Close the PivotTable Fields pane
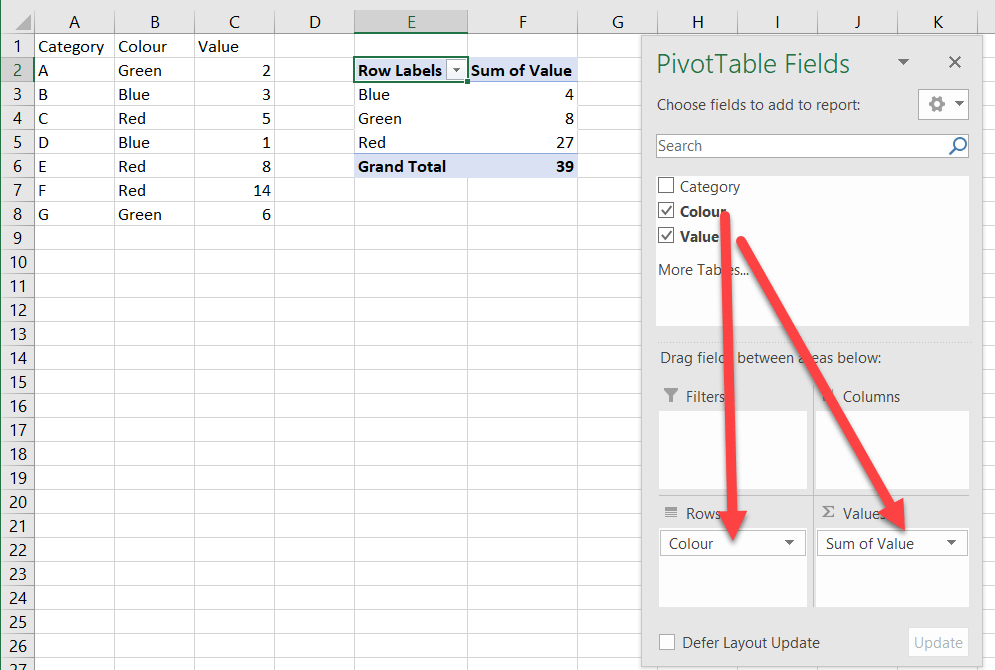 (x=954, y=62)
